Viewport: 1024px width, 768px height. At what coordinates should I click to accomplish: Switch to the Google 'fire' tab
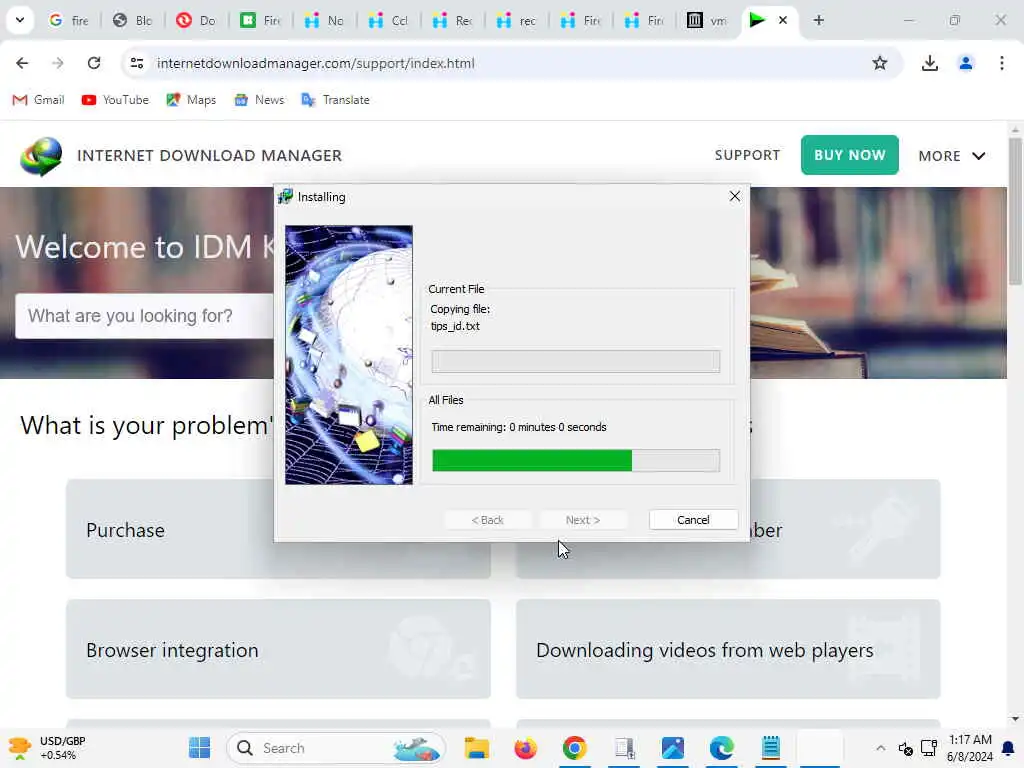point(69,20)
